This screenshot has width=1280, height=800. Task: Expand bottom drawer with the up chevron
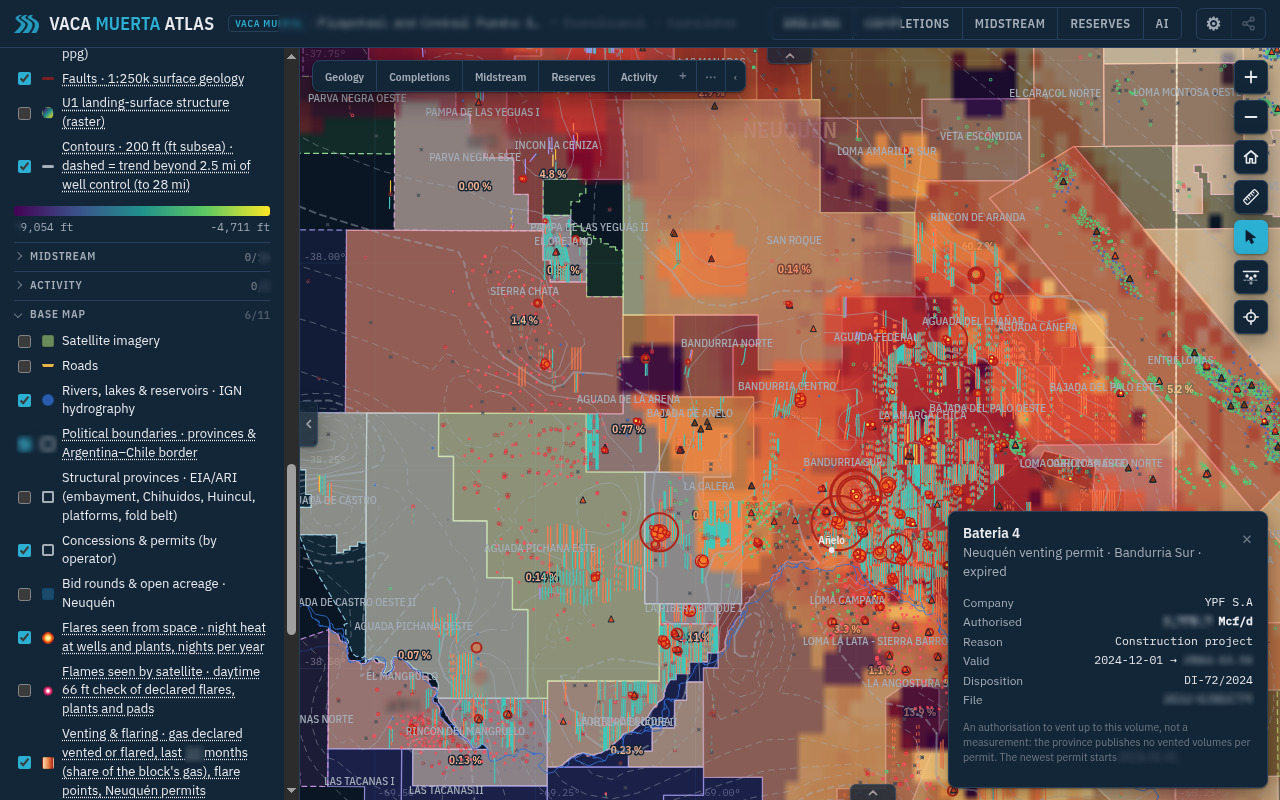(873, 792)
